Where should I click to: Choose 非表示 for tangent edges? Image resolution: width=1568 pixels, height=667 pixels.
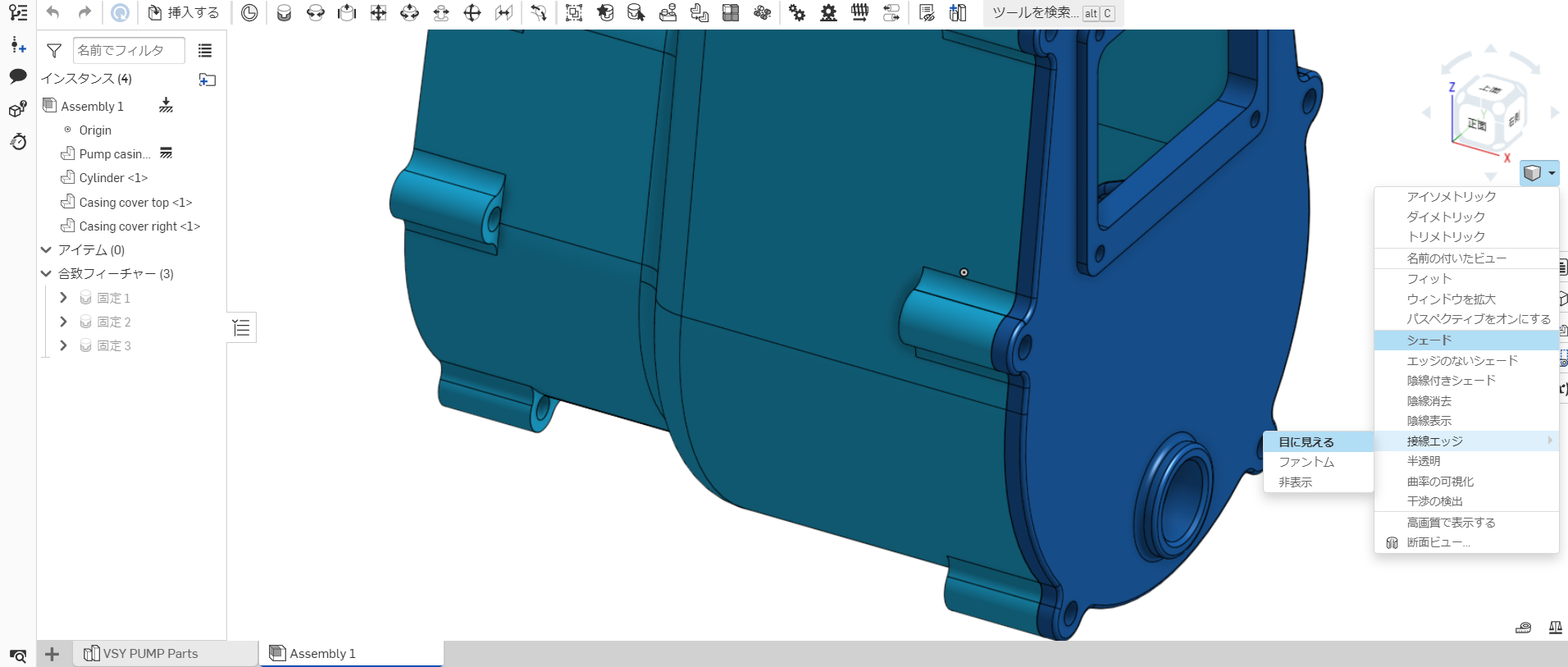(1295, 482)
